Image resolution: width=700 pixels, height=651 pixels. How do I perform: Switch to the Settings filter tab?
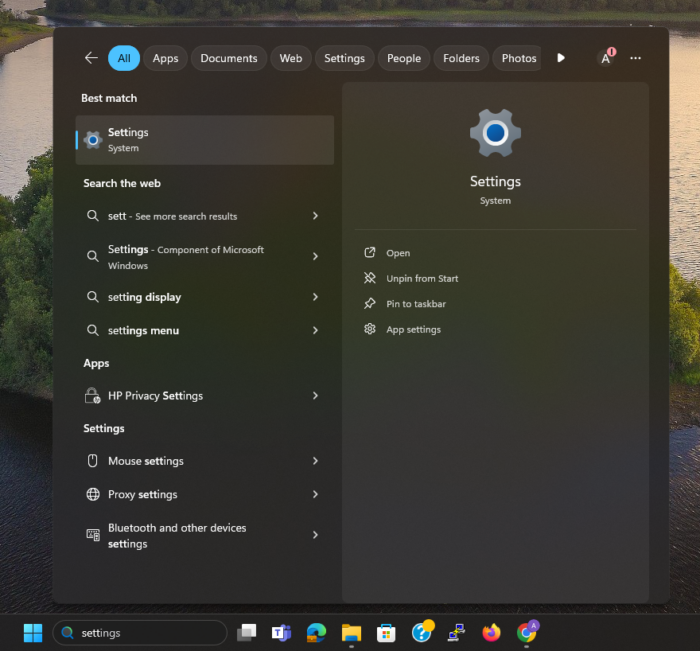click(344, 58)
